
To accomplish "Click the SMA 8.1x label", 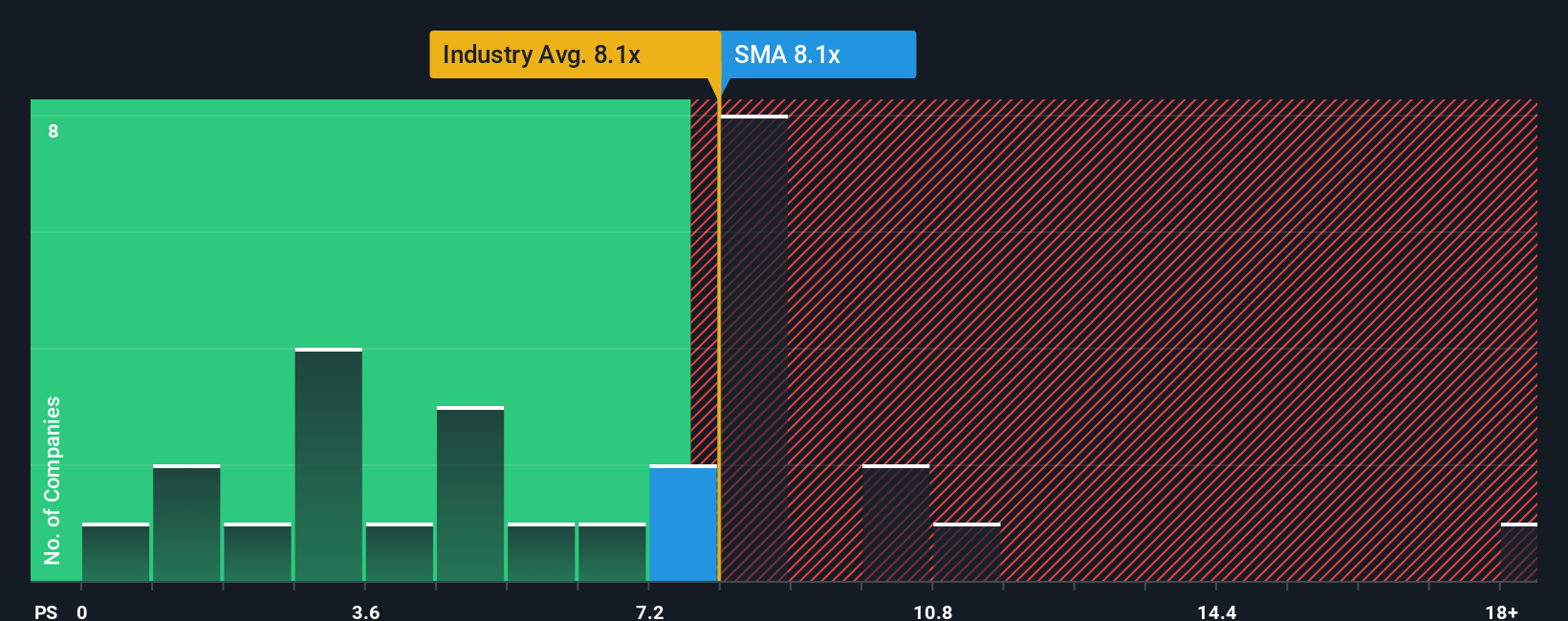I will click(x=818, y=54).
